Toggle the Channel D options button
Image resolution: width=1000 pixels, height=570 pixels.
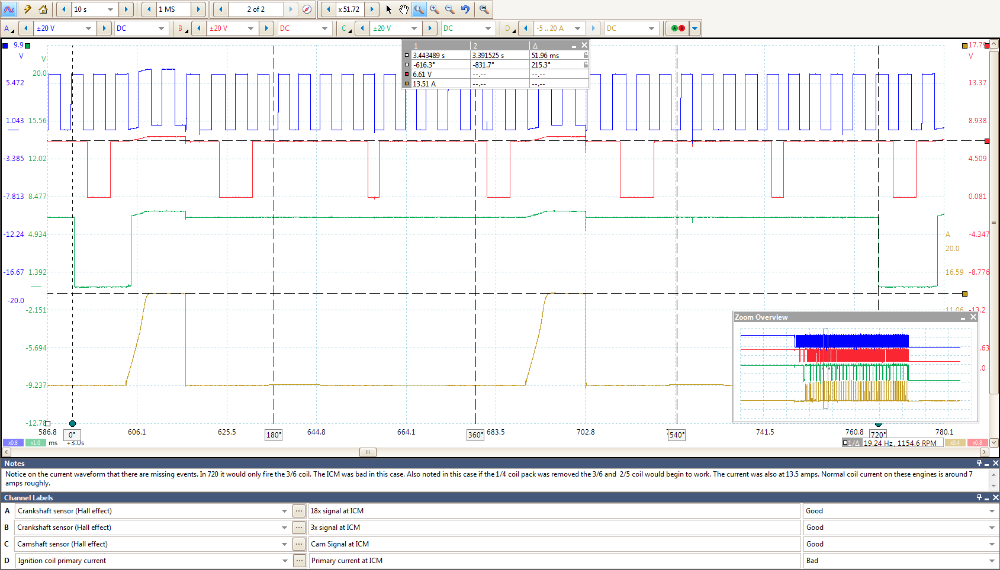click(x=510, y=28)
